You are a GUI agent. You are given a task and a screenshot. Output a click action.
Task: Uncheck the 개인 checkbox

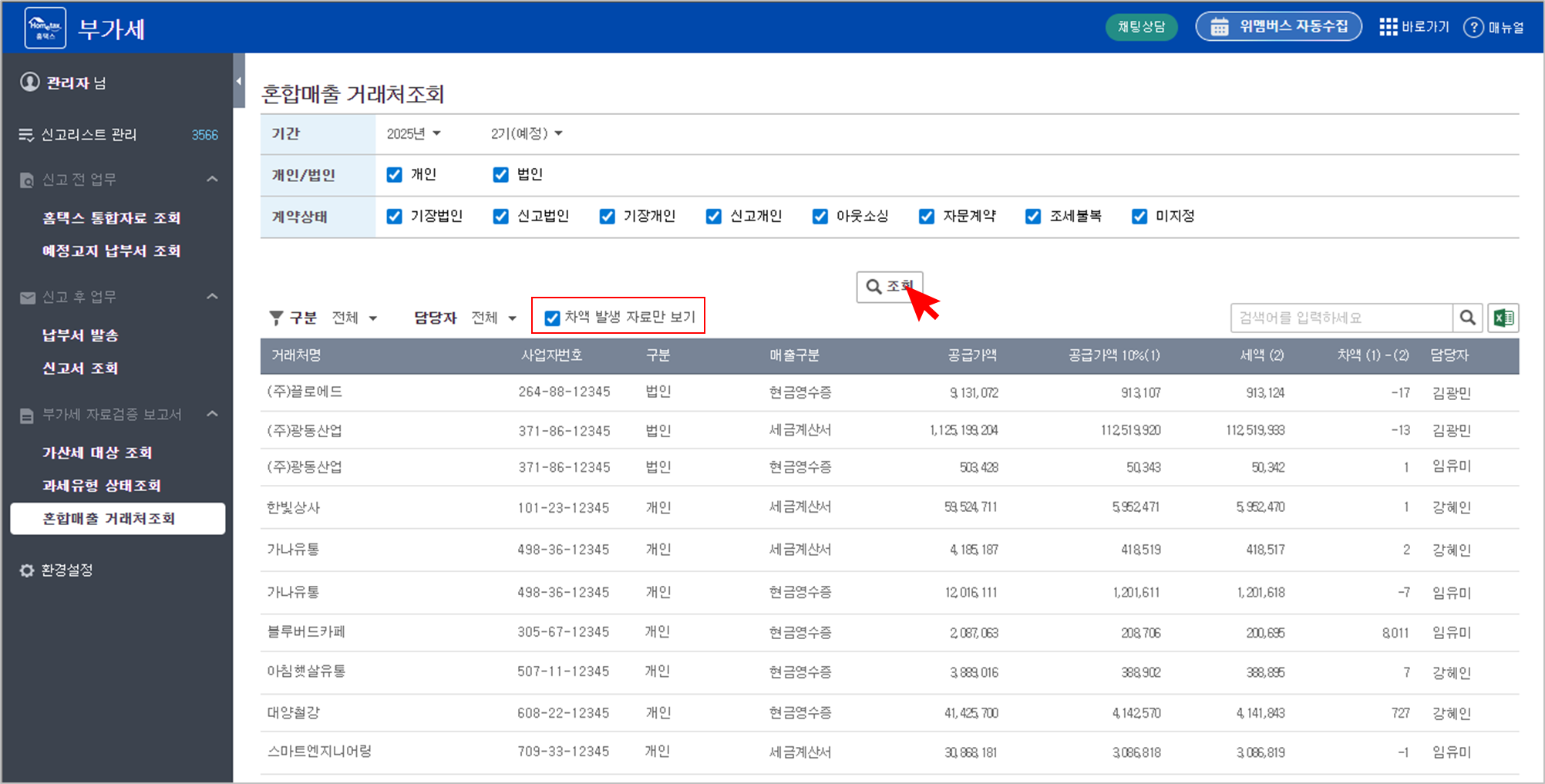395,175
